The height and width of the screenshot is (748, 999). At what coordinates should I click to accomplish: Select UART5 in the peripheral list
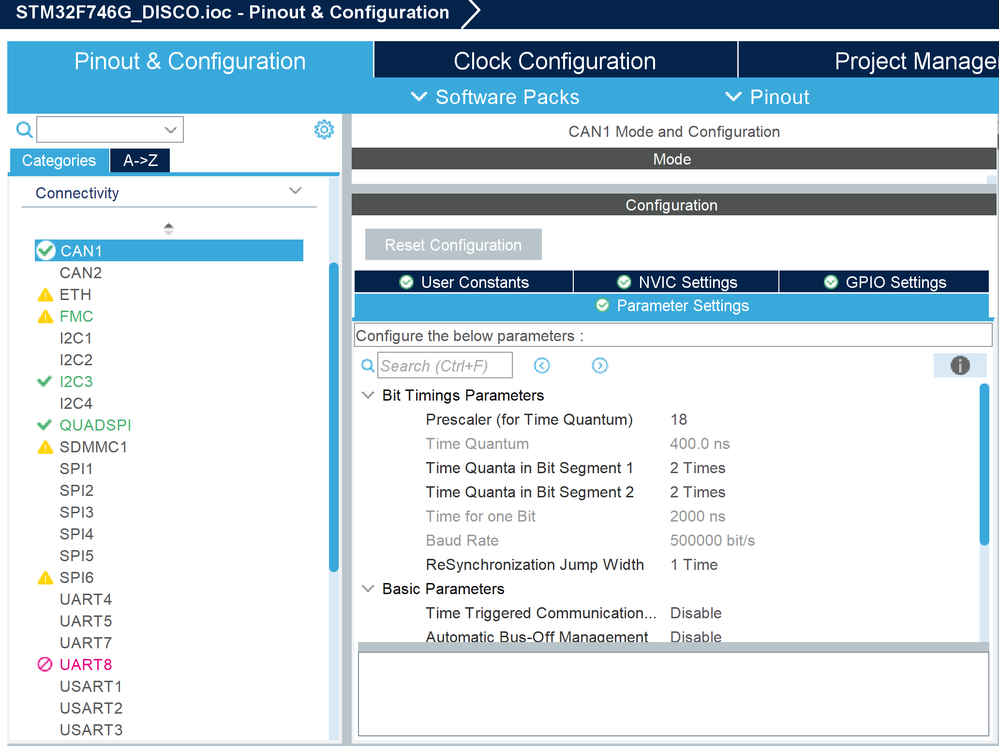85,621
